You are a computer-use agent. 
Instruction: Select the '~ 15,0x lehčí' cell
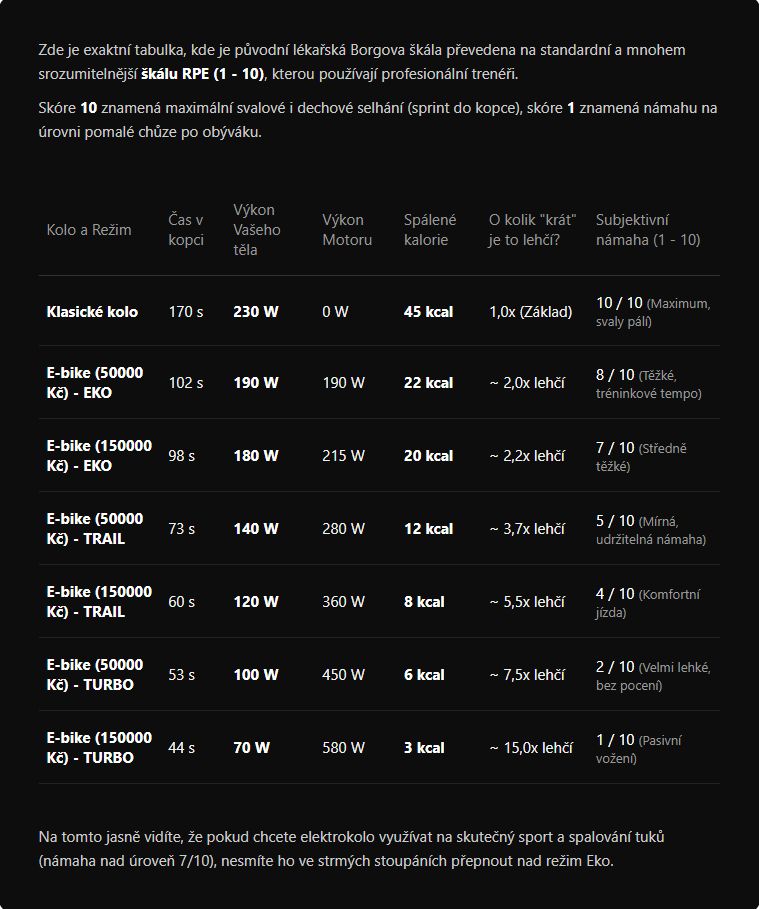531,748
